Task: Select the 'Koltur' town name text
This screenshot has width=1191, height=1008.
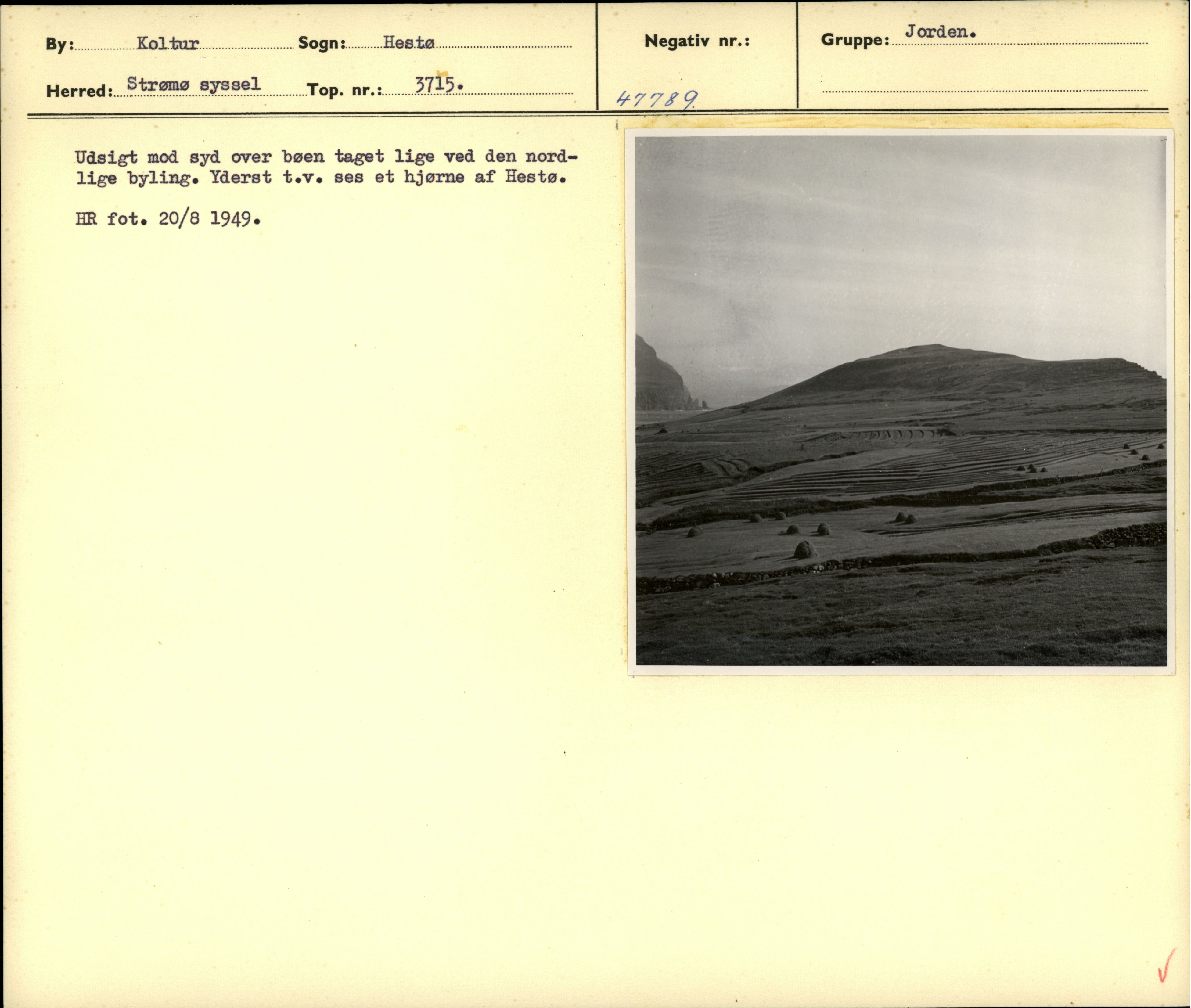Action: pos(168,43)
